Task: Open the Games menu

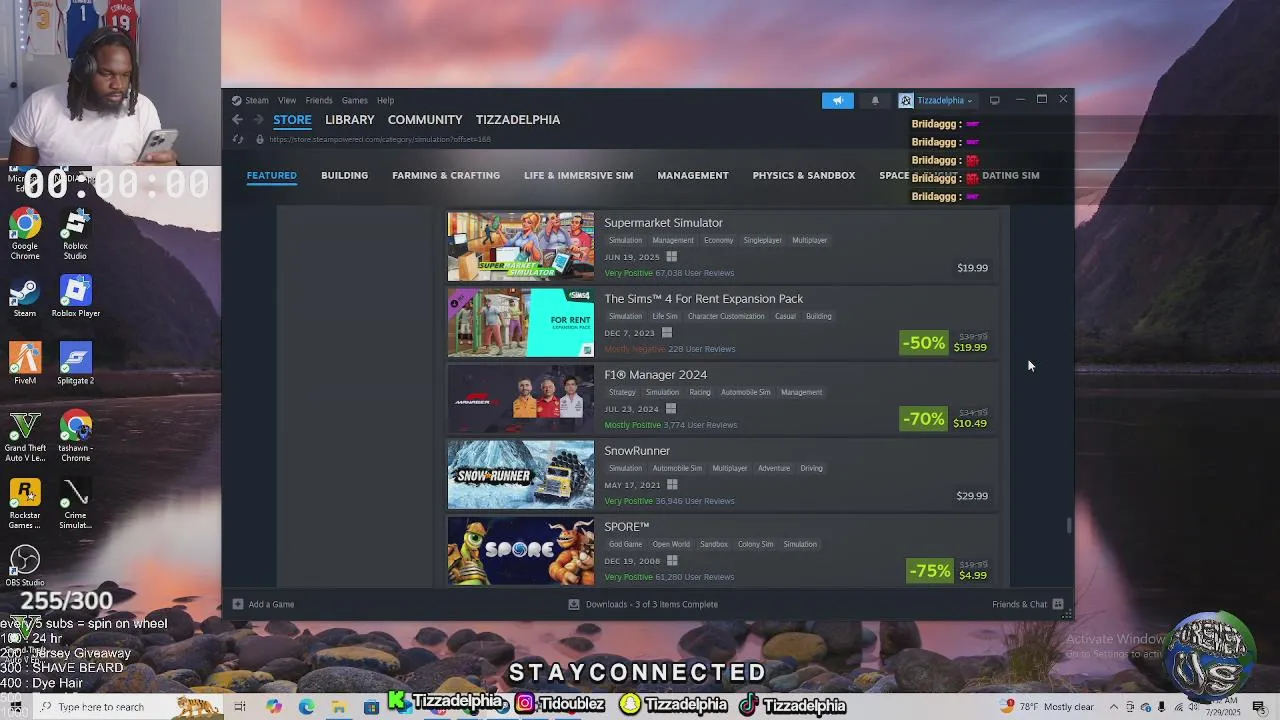Action: coord(355,100)
